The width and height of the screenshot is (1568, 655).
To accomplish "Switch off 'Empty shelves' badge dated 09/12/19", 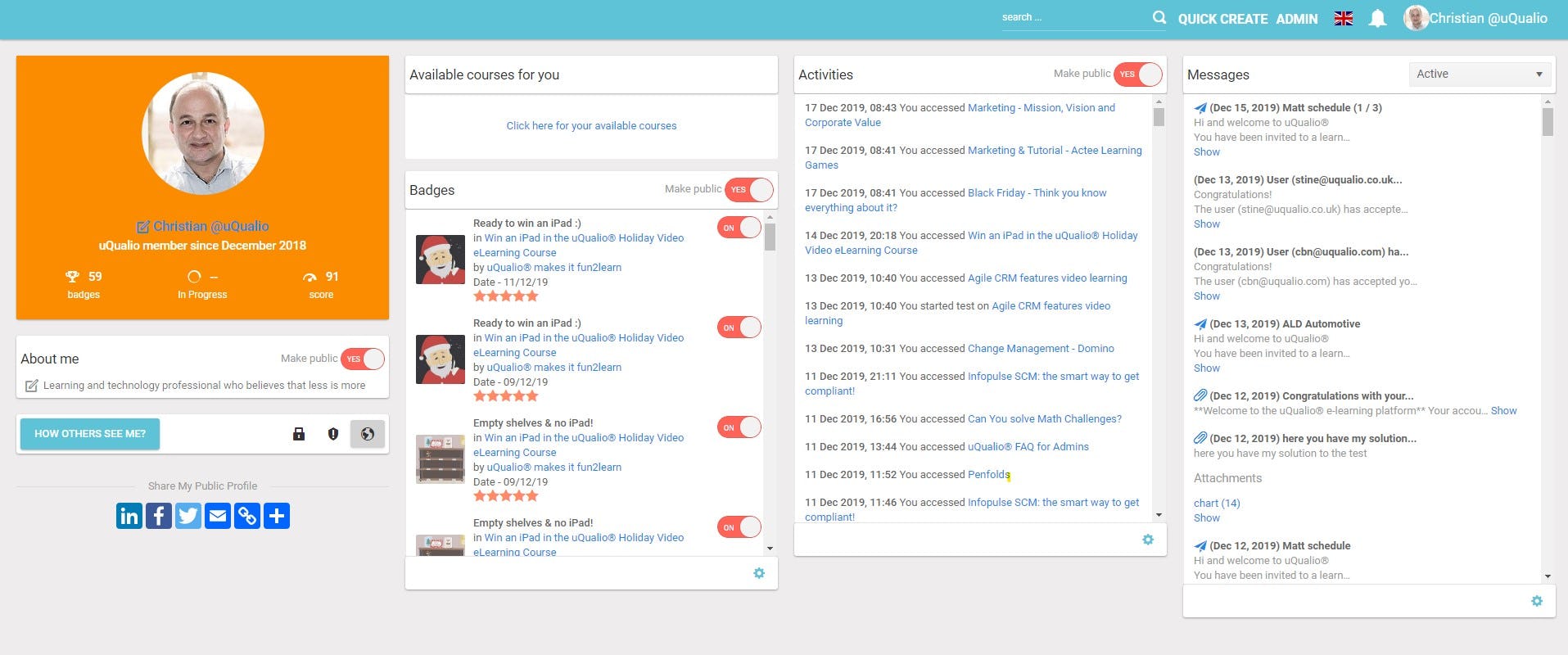I will click(739, 427).
